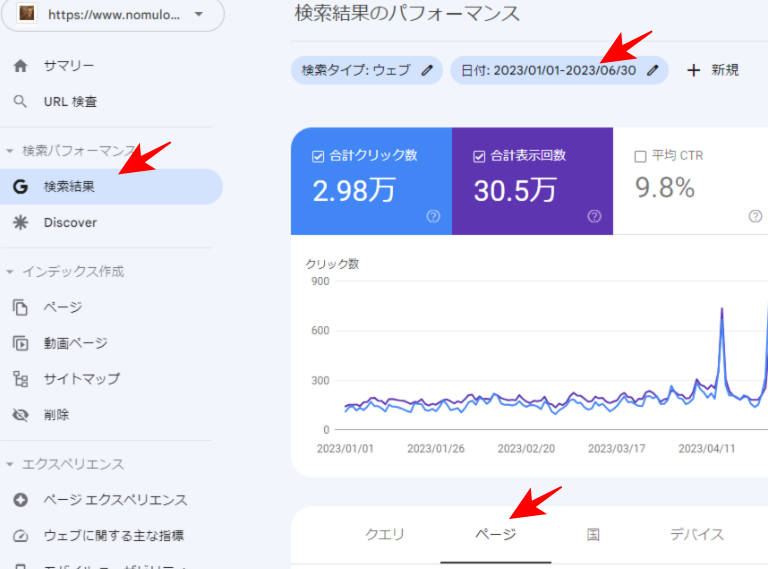Switch to the クエリ tab
The height and width of the screenshot is (569, 768).
[384, 534]
